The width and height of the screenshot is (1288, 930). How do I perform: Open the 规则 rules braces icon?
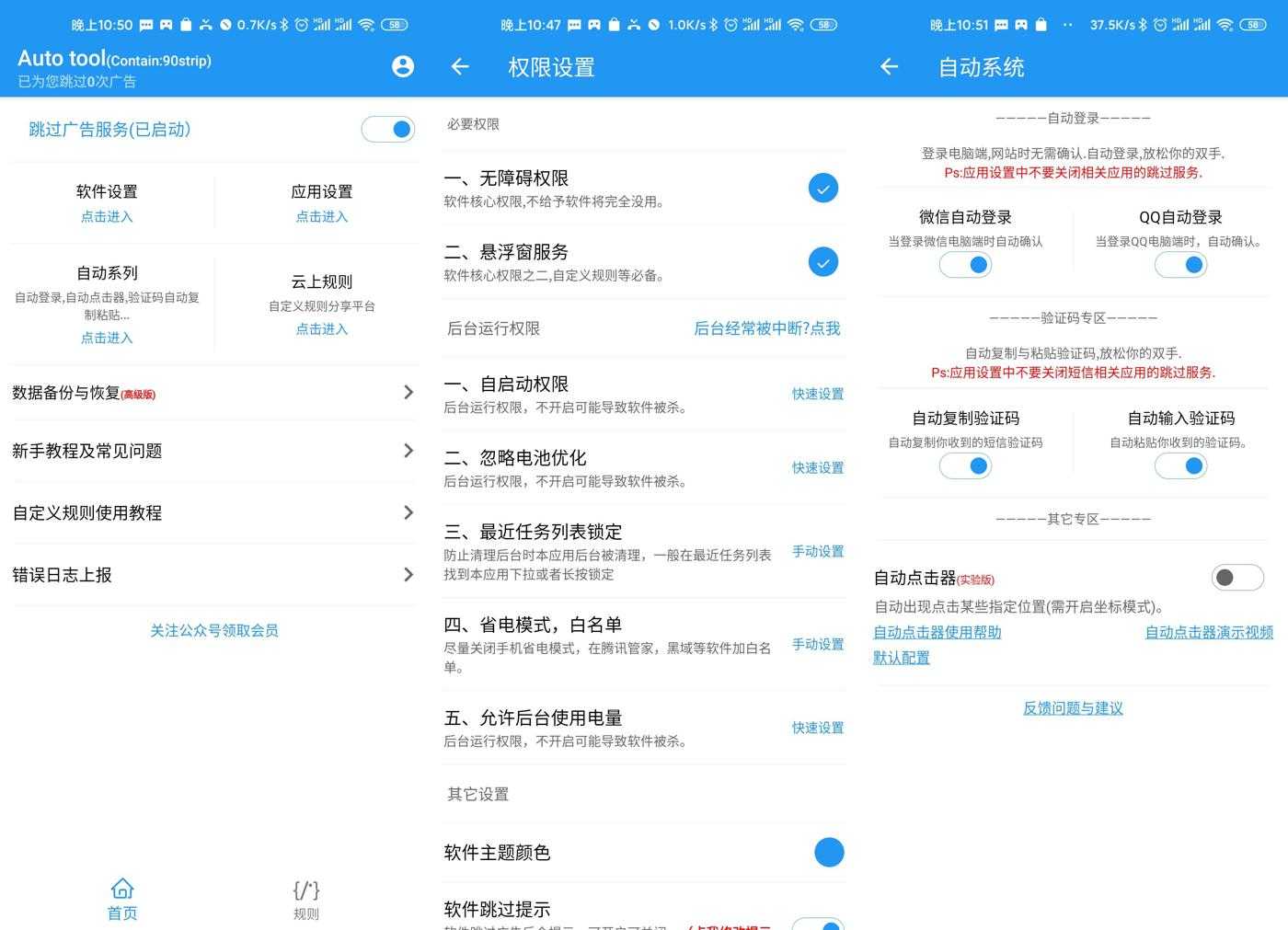(305, 890)
